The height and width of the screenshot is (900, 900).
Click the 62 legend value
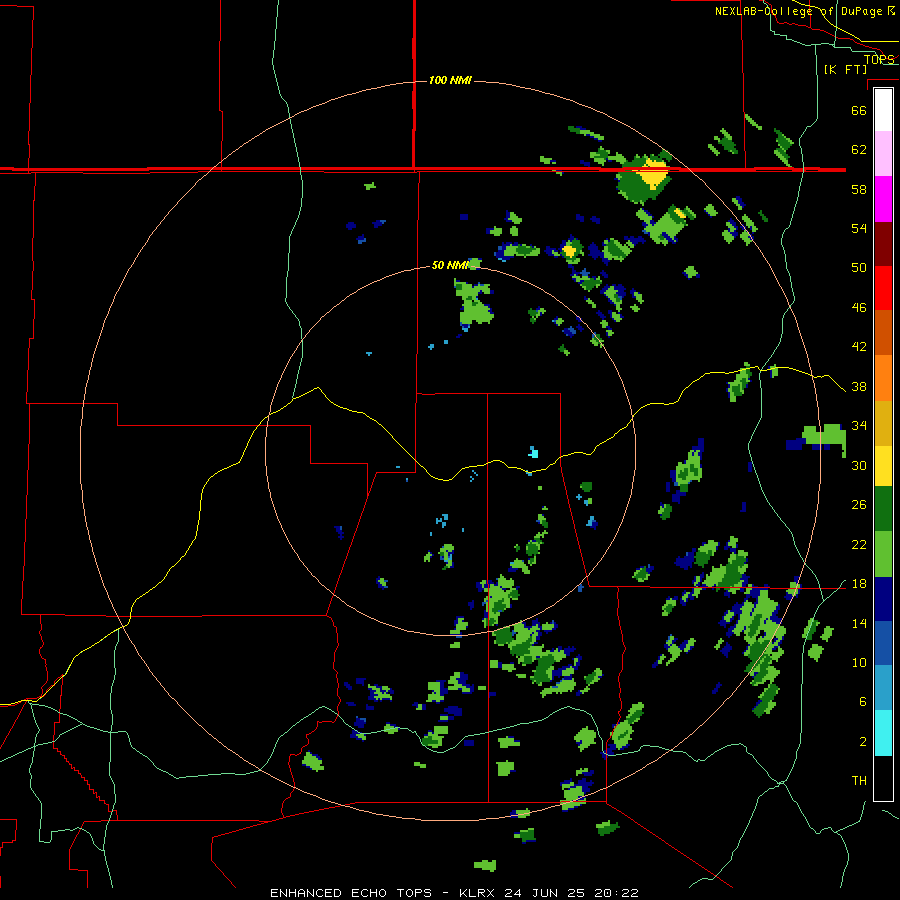[x=859, y=150]
